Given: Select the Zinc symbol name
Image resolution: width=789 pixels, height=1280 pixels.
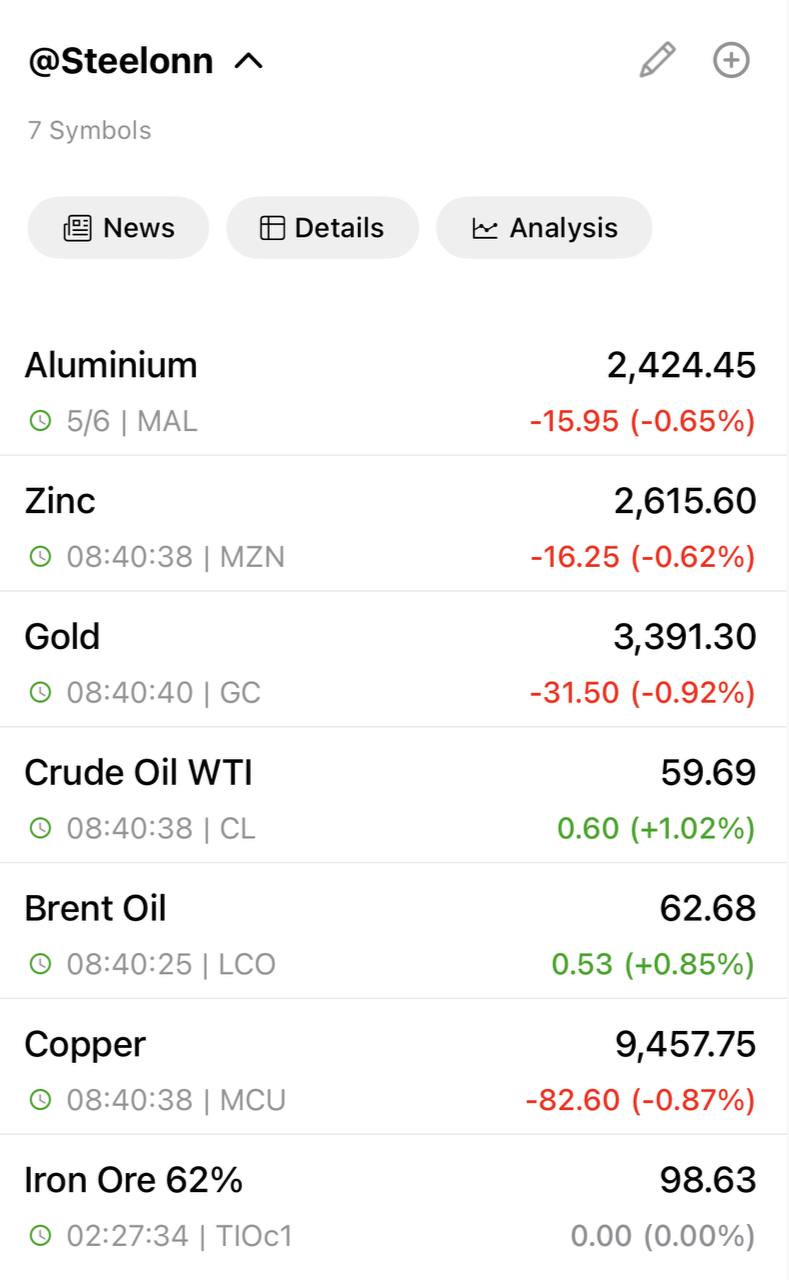Looking at the screenshot, I should (60, 500).
